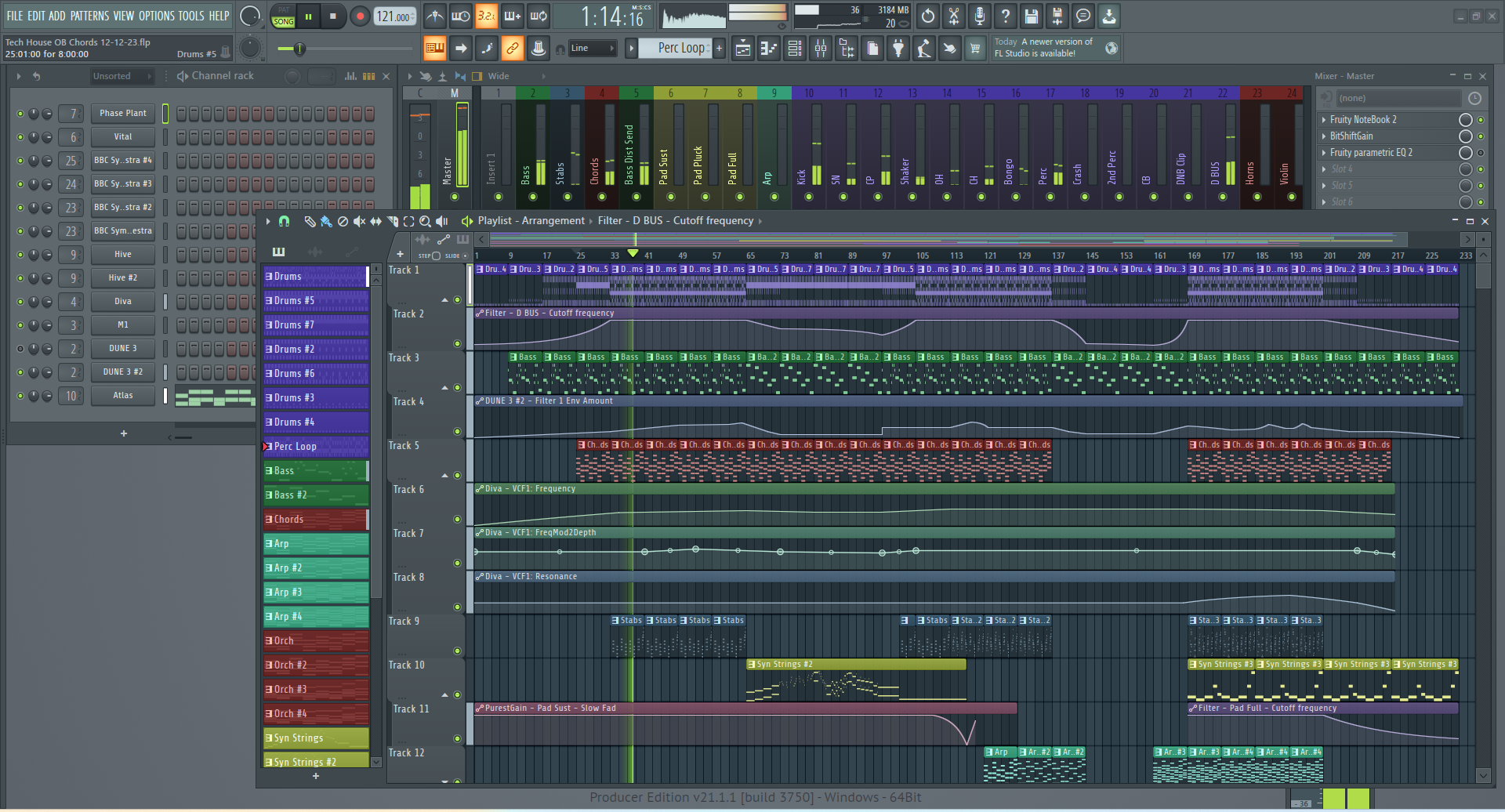Click the save project floppy disk icon
Image resolution: width=1505 pixels, height=812 pixels.
click(x=1031, y=16)
